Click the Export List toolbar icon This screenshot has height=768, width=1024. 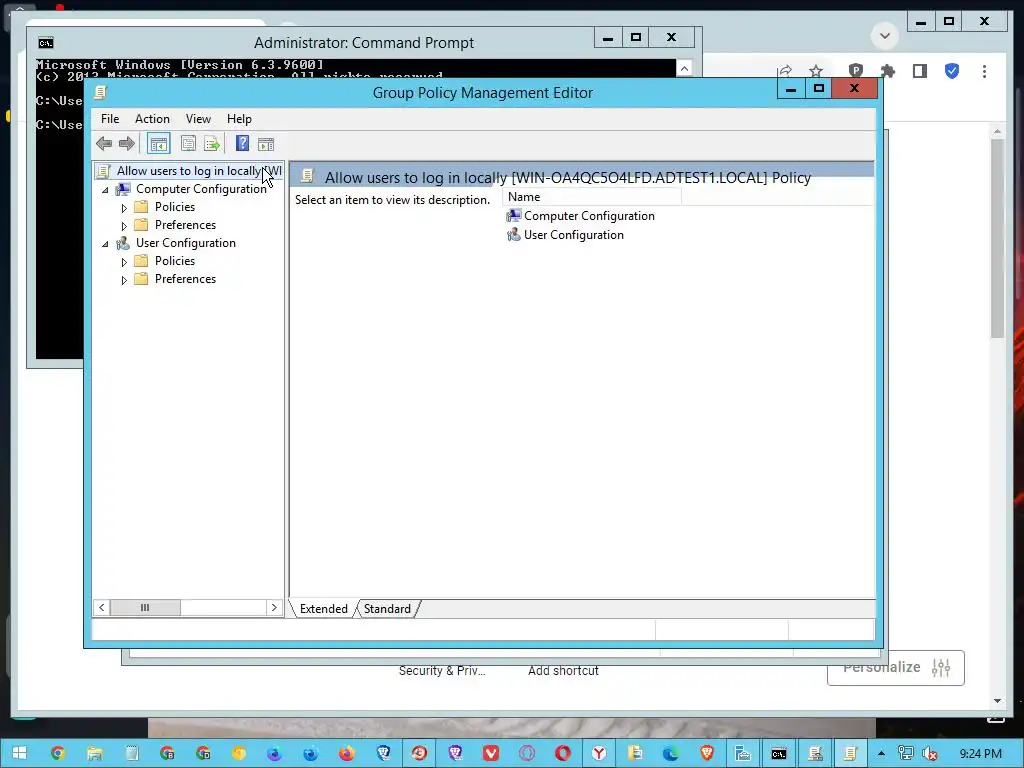pyautogui.click(x=212, y=144)
